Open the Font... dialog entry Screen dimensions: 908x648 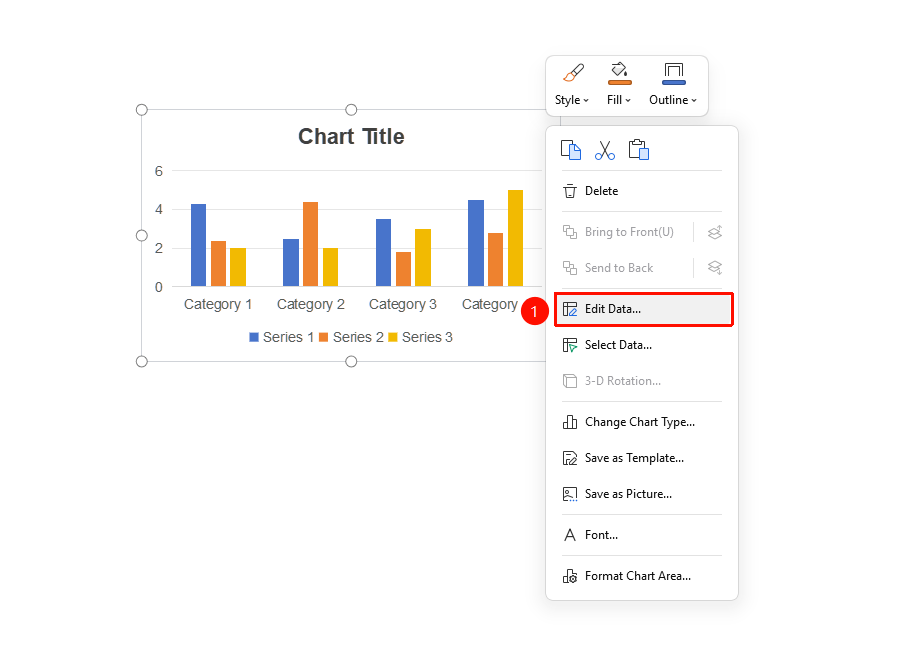pos(642,535)
